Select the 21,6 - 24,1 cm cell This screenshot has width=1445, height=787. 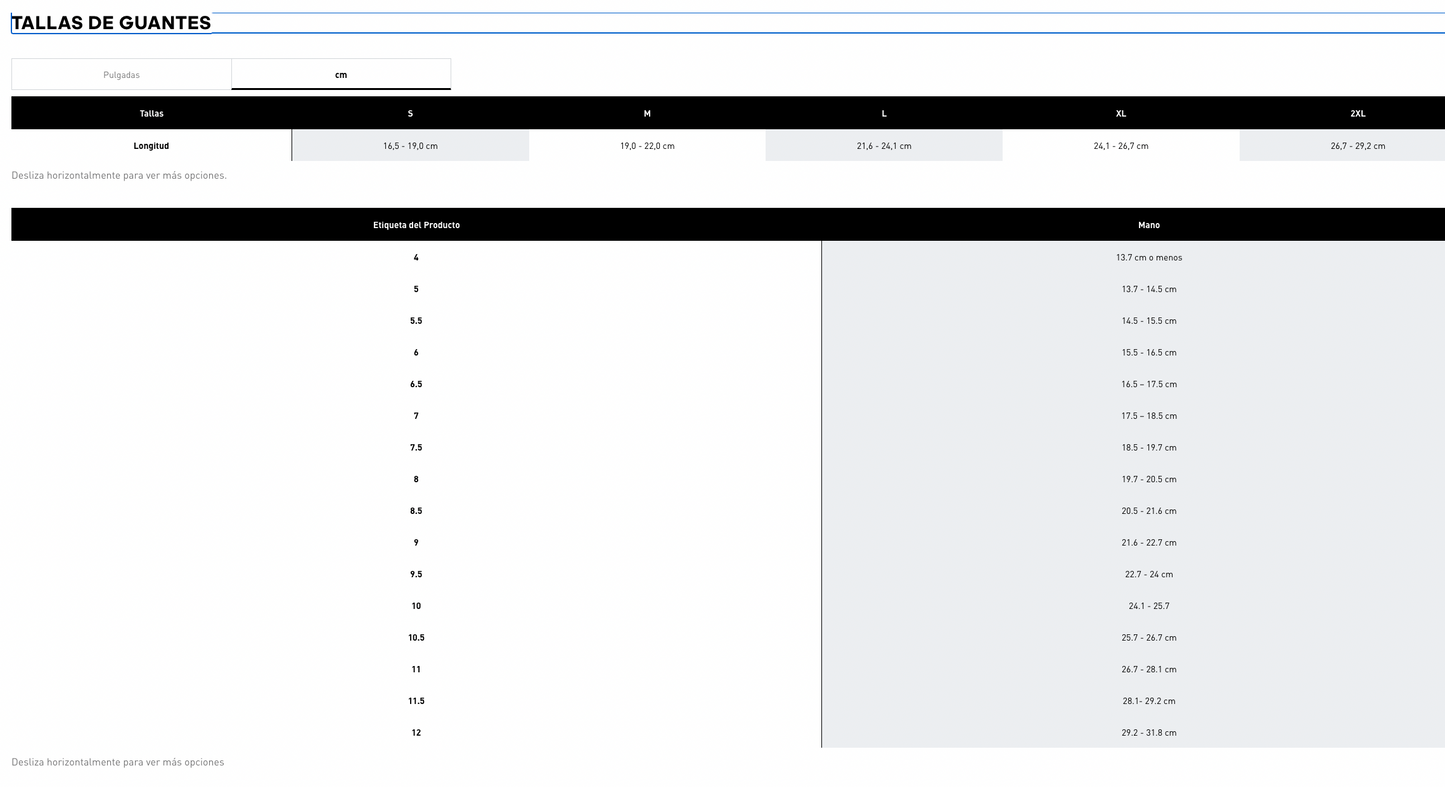pos(884,146)
